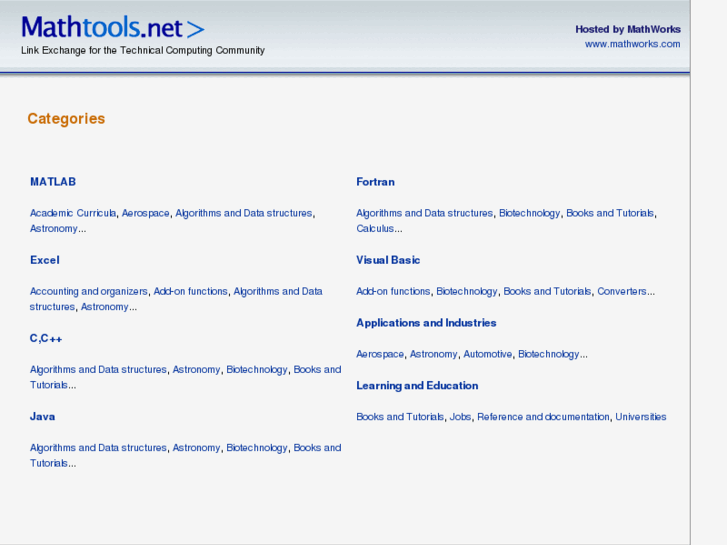Viewport: 727px width, 545px height.
Task: Open Biotechnology under Applications and Industries
Action: point(548,354)
